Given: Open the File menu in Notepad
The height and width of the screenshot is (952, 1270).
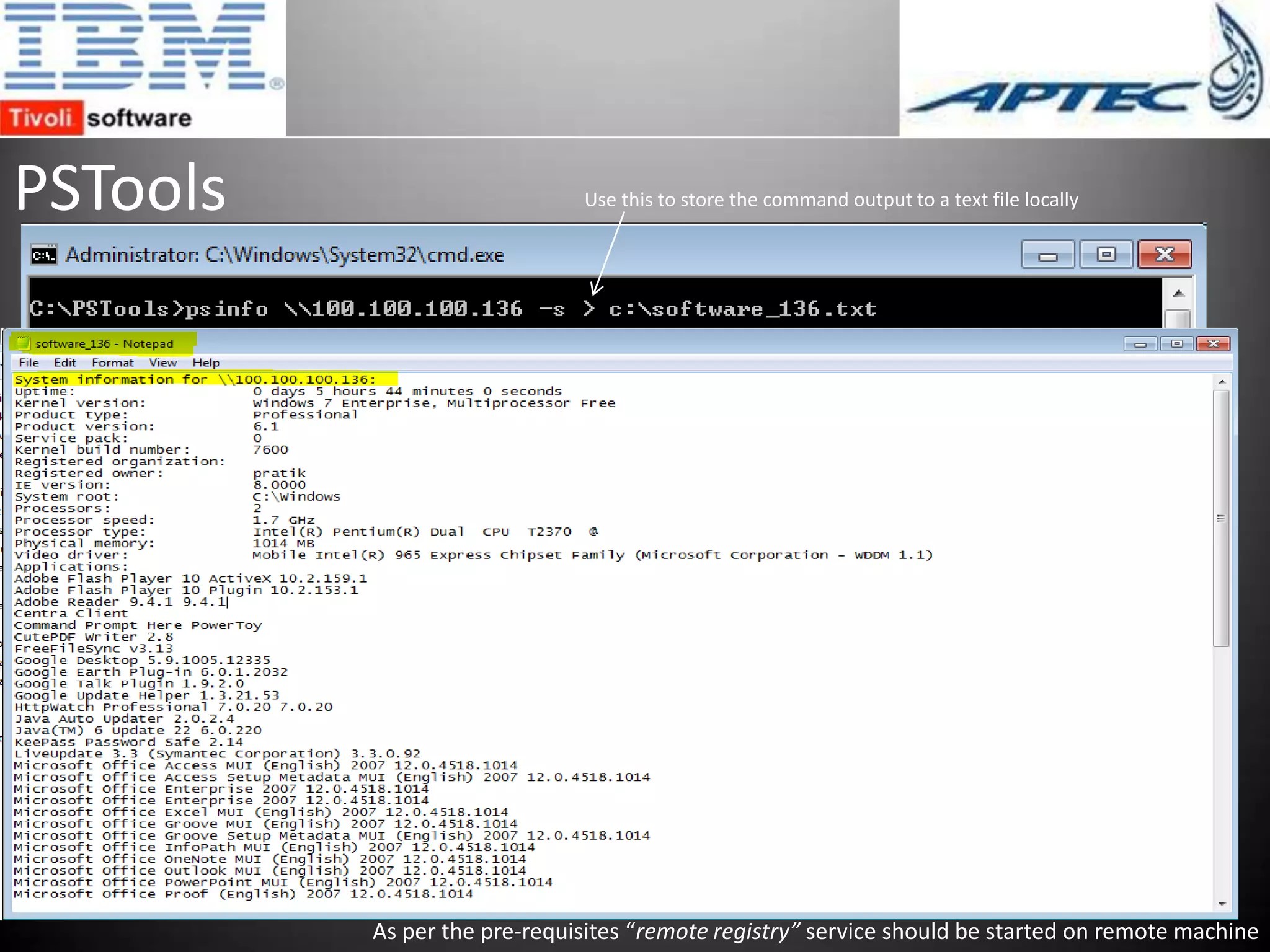Looking at the screenshot, I should tap(29, 363).
